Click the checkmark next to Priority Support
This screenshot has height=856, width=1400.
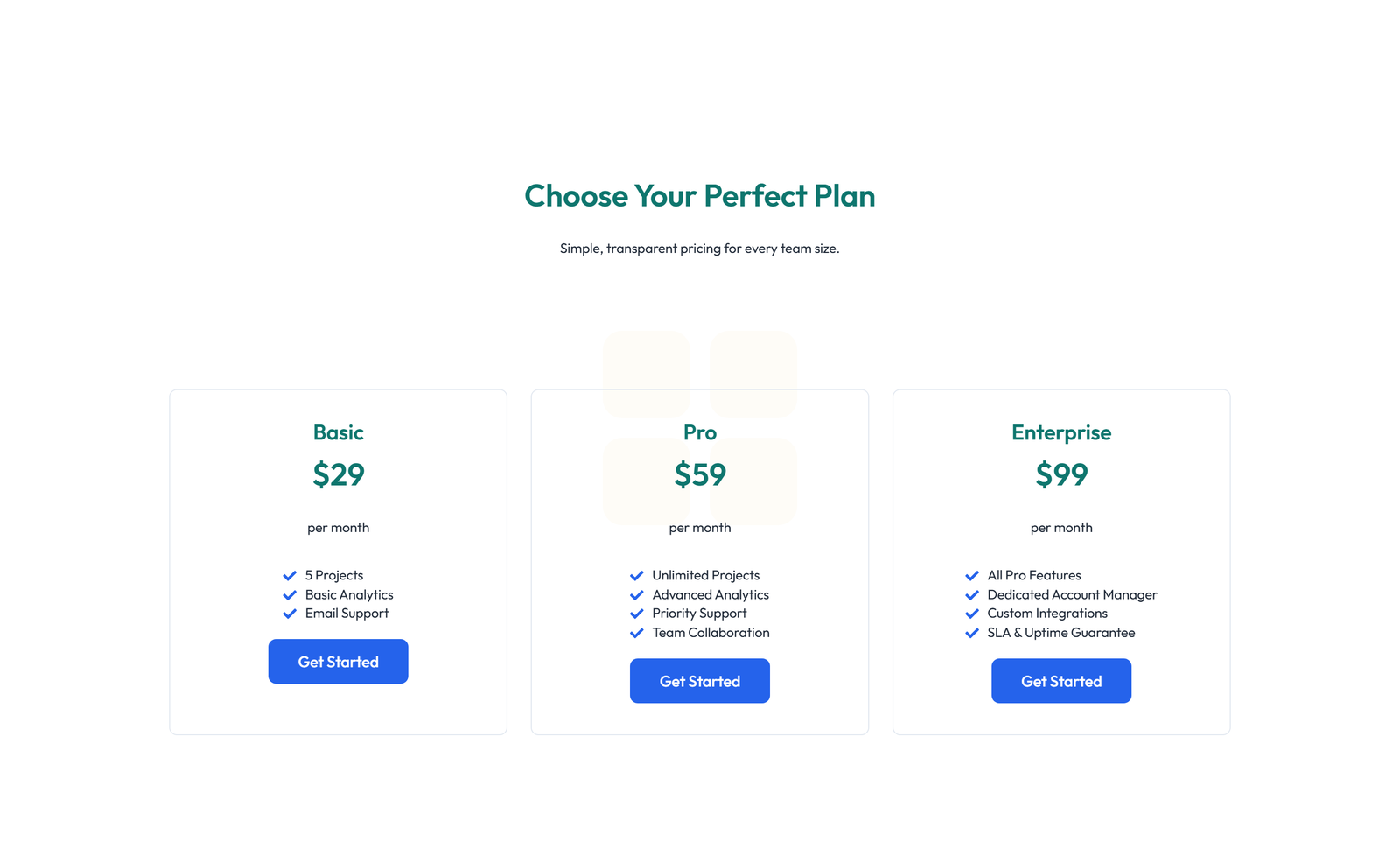point(637,614)
